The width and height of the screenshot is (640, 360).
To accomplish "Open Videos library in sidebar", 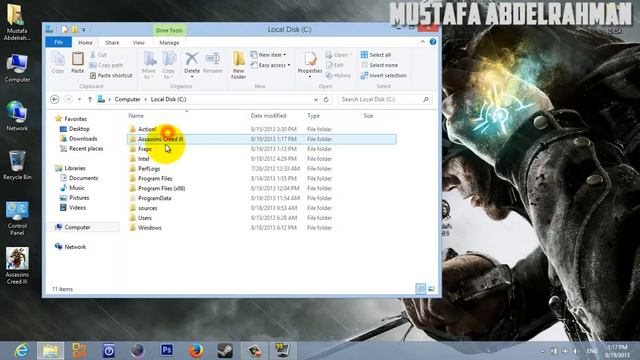I will pyautogui.click(x=77, y=207).
